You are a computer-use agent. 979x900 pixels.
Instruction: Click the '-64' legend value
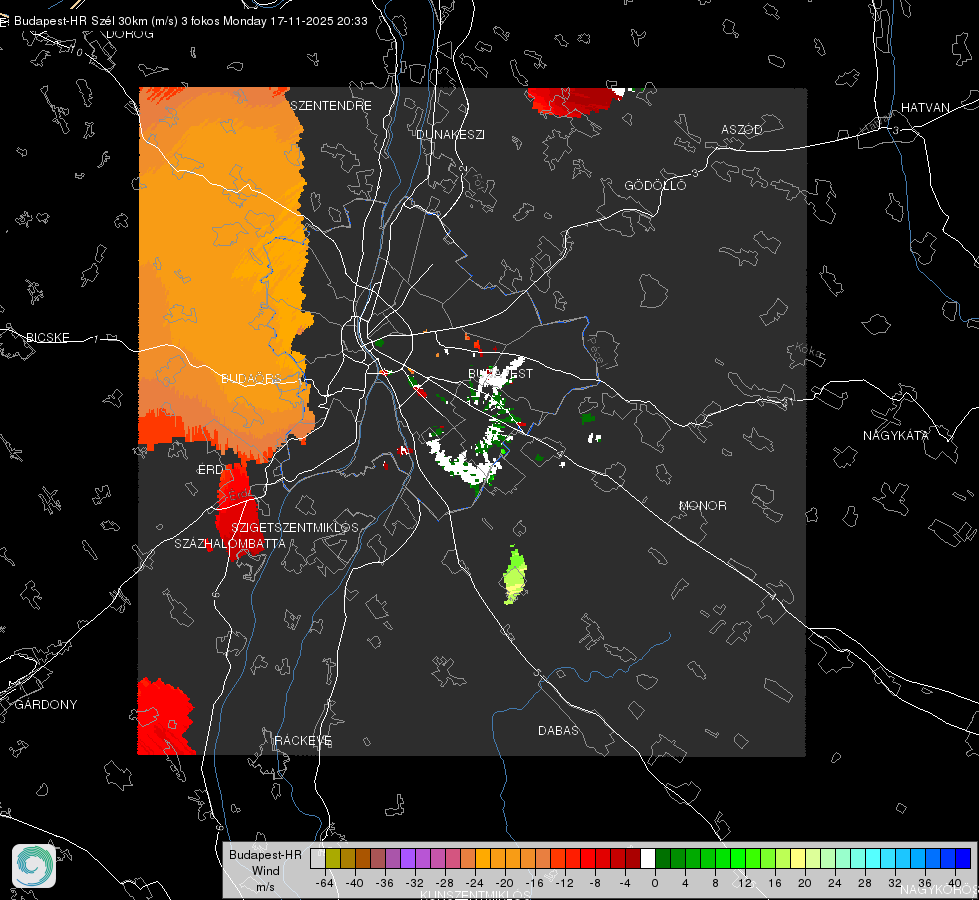pyautogui.click(x=325, y=883)
